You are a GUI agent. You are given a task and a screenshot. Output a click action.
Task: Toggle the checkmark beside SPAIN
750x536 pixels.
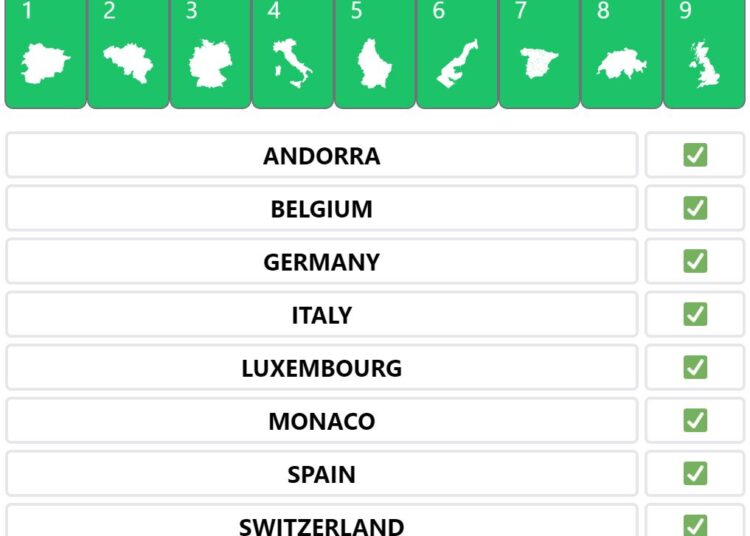point(695,473)
